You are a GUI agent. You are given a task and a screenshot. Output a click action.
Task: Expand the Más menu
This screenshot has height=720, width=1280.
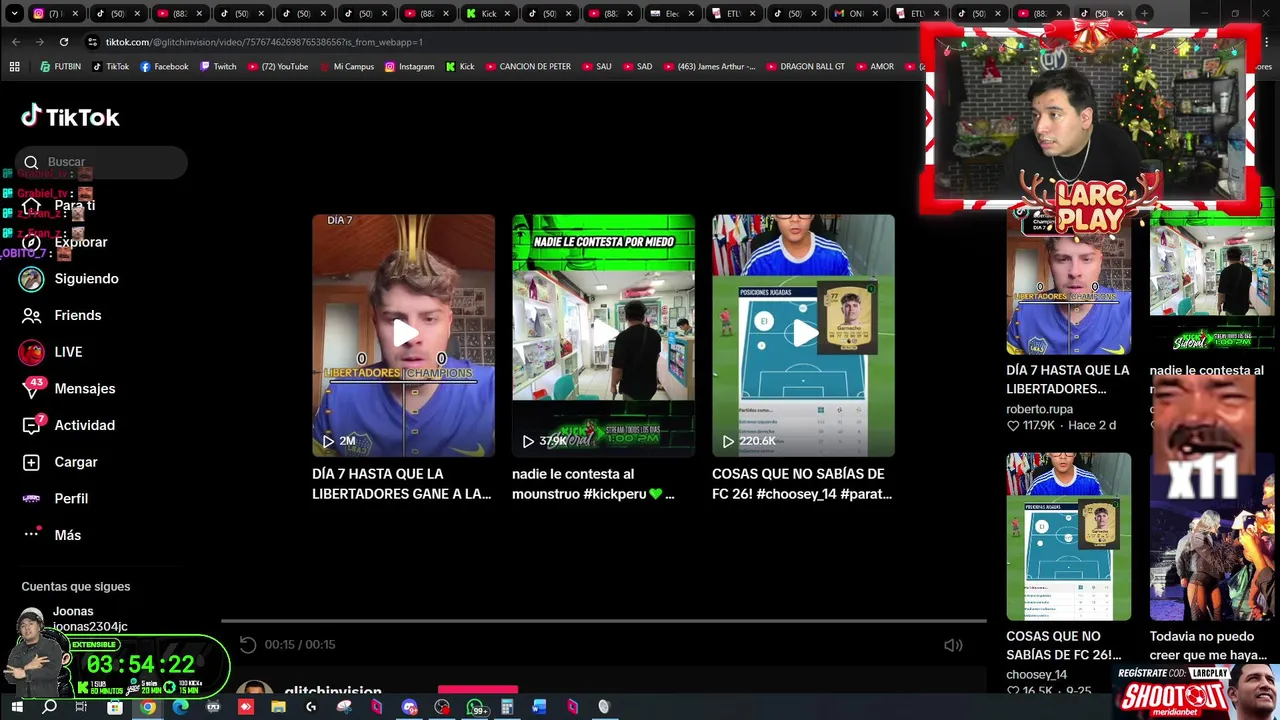(68, 535)
